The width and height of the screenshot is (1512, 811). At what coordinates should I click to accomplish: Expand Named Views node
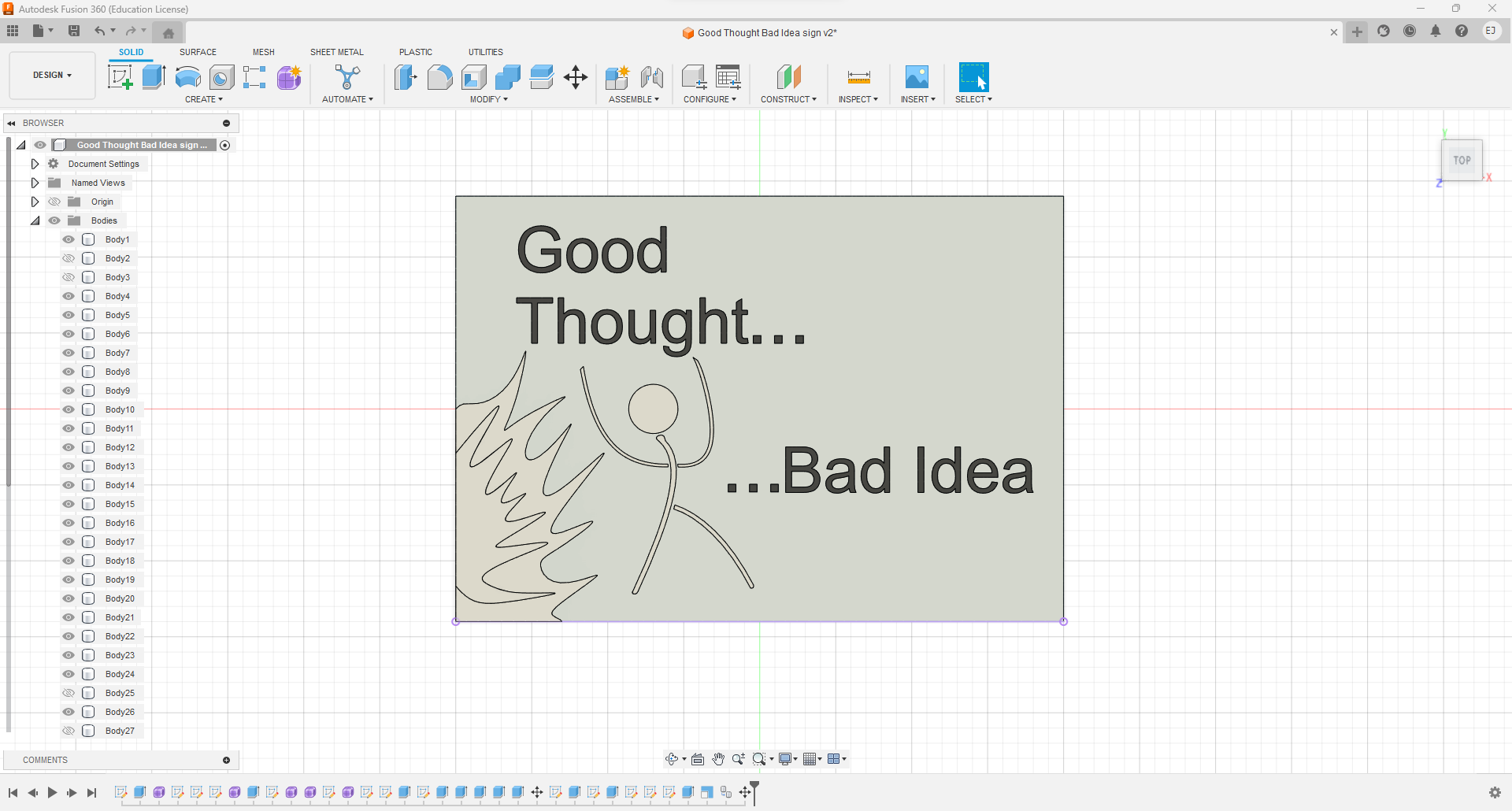pos(35,183)
